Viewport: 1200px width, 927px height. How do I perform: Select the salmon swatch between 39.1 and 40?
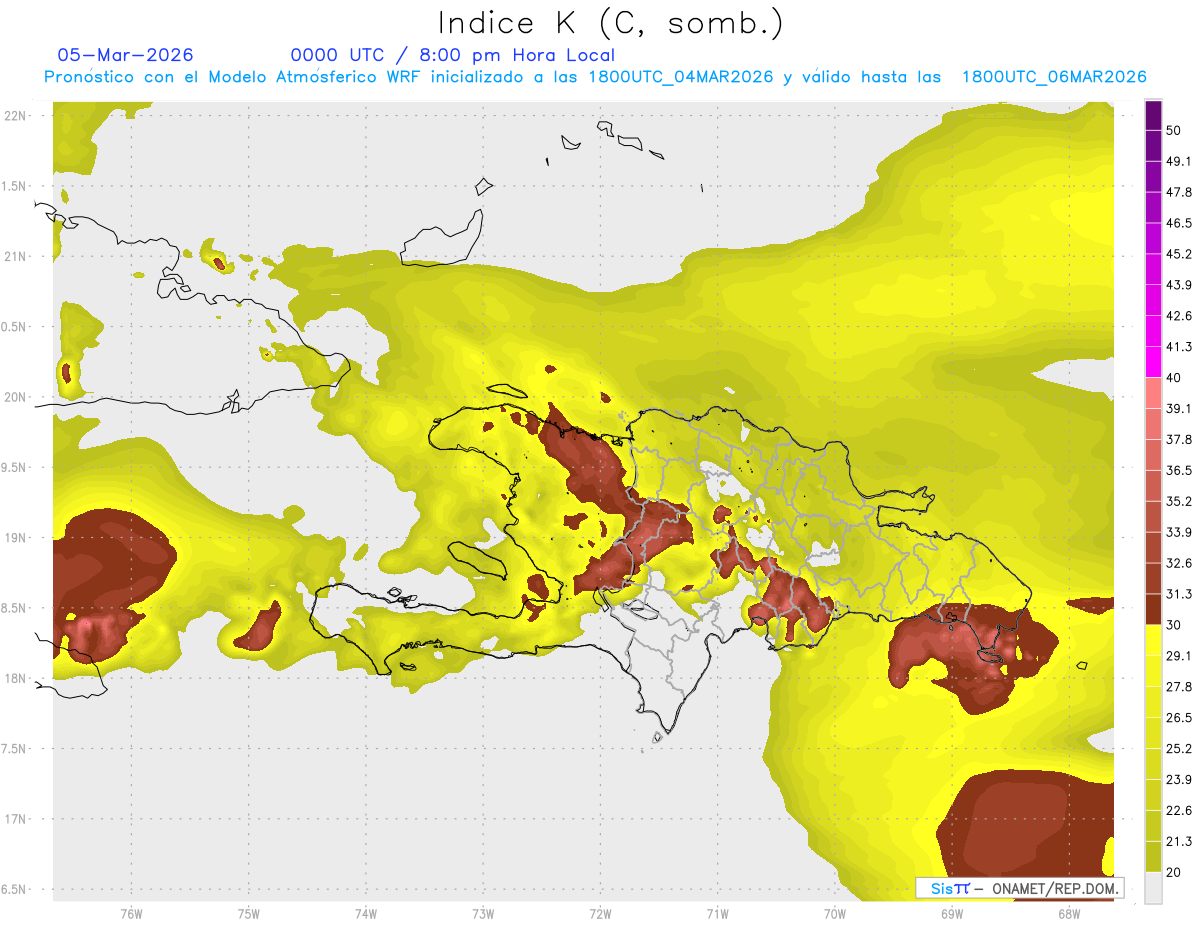1153,394
